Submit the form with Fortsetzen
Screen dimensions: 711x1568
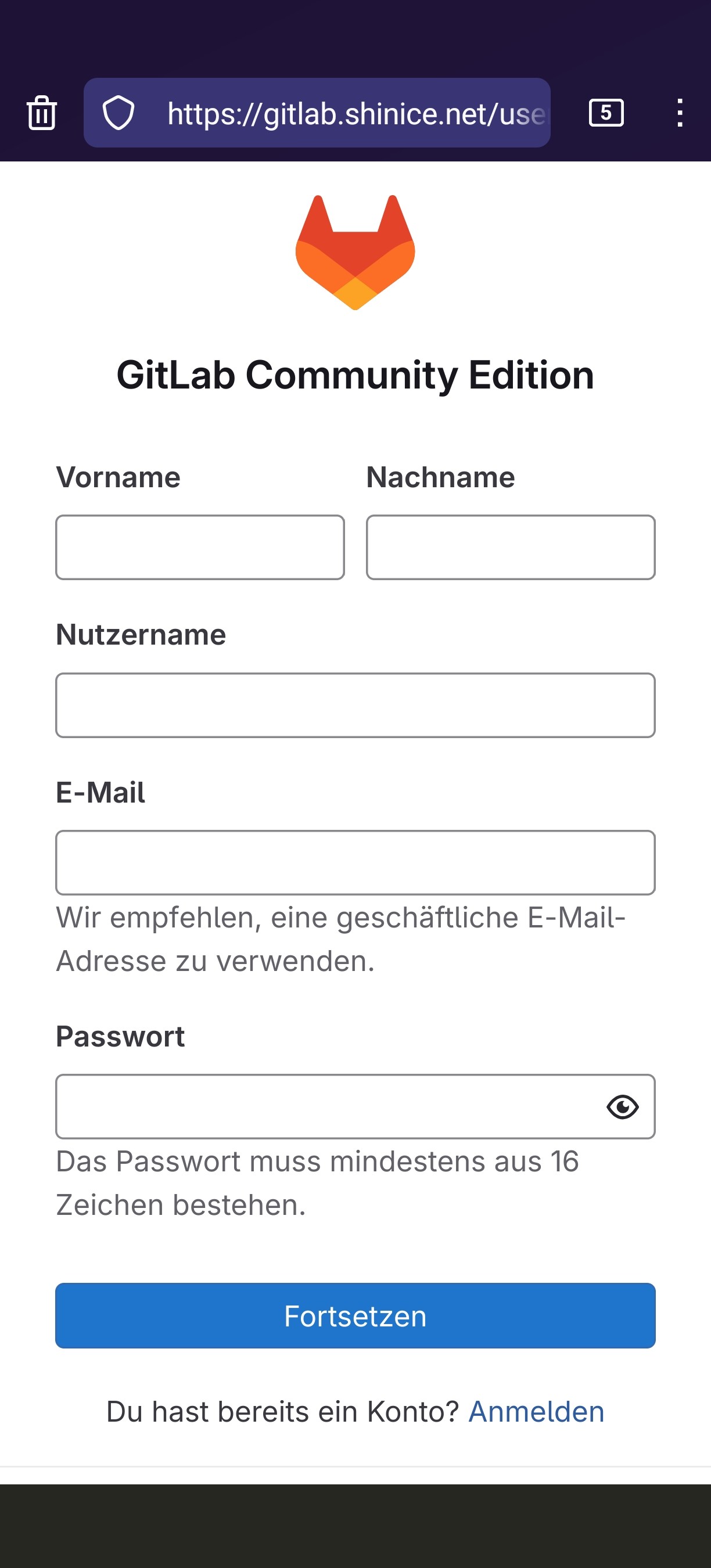[355, 1315]
